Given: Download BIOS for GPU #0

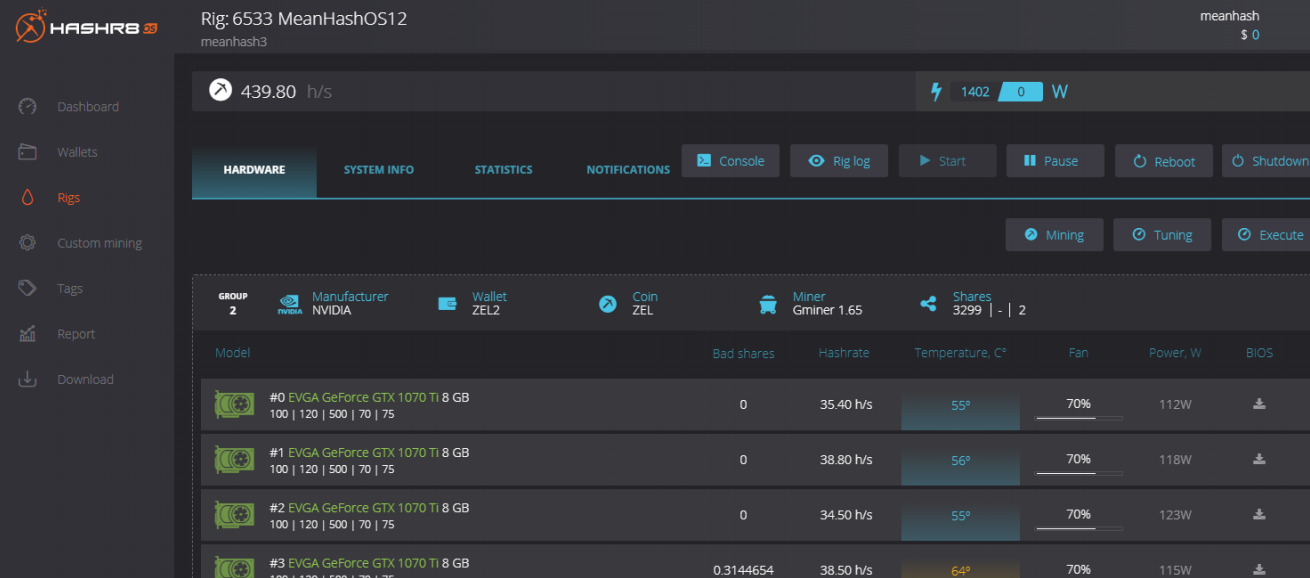Looking at the screenshot, I should 1260,404.
